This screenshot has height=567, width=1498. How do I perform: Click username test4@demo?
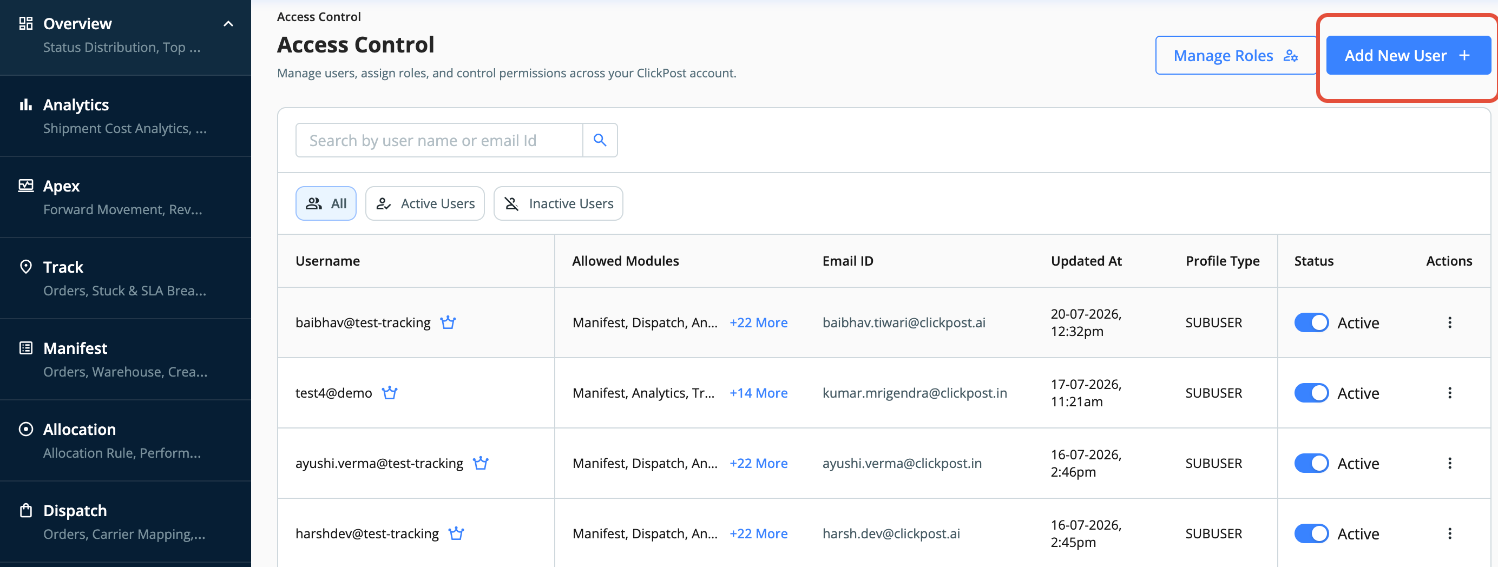point(334,393)
